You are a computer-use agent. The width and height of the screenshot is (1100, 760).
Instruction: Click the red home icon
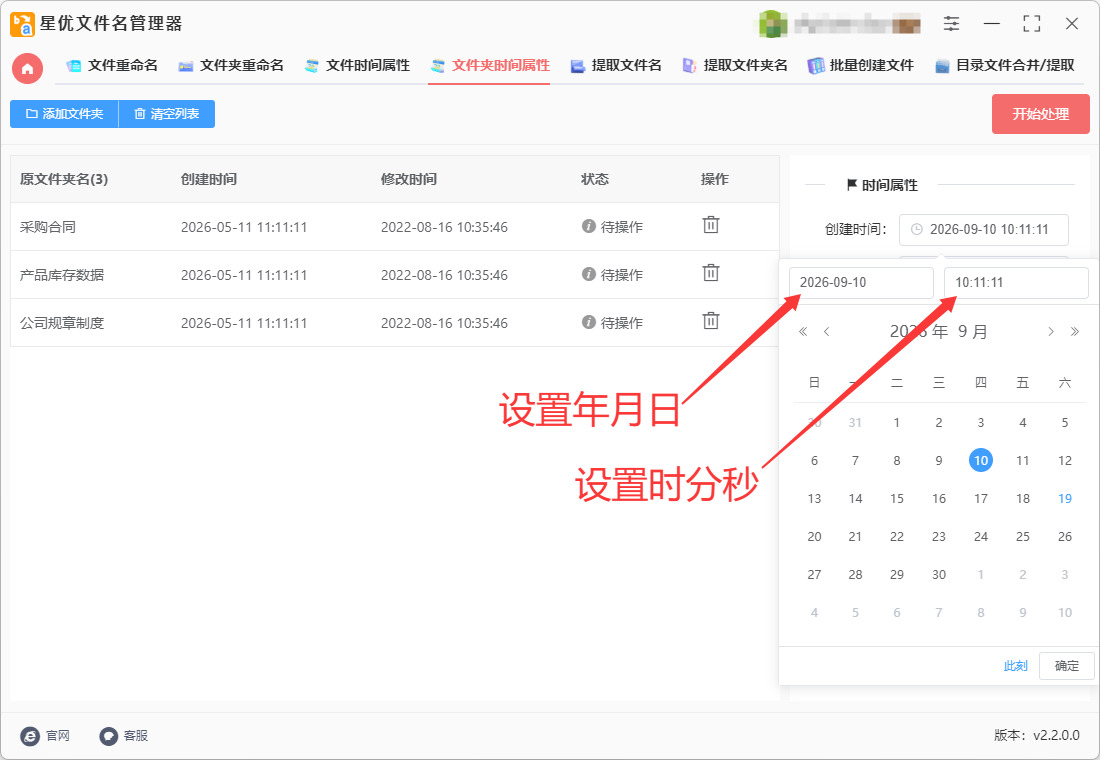pyautogui.click(x=27, y=69)
